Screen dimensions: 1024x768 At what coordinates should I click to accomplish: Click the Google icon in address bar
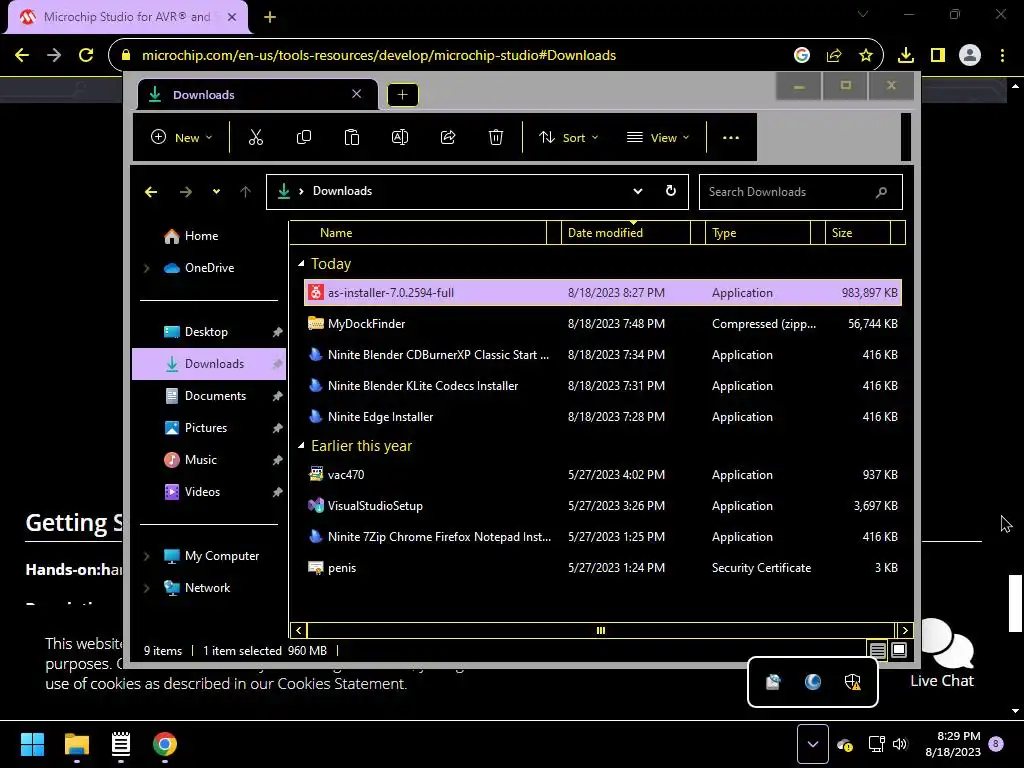click(x=802, y=56)
